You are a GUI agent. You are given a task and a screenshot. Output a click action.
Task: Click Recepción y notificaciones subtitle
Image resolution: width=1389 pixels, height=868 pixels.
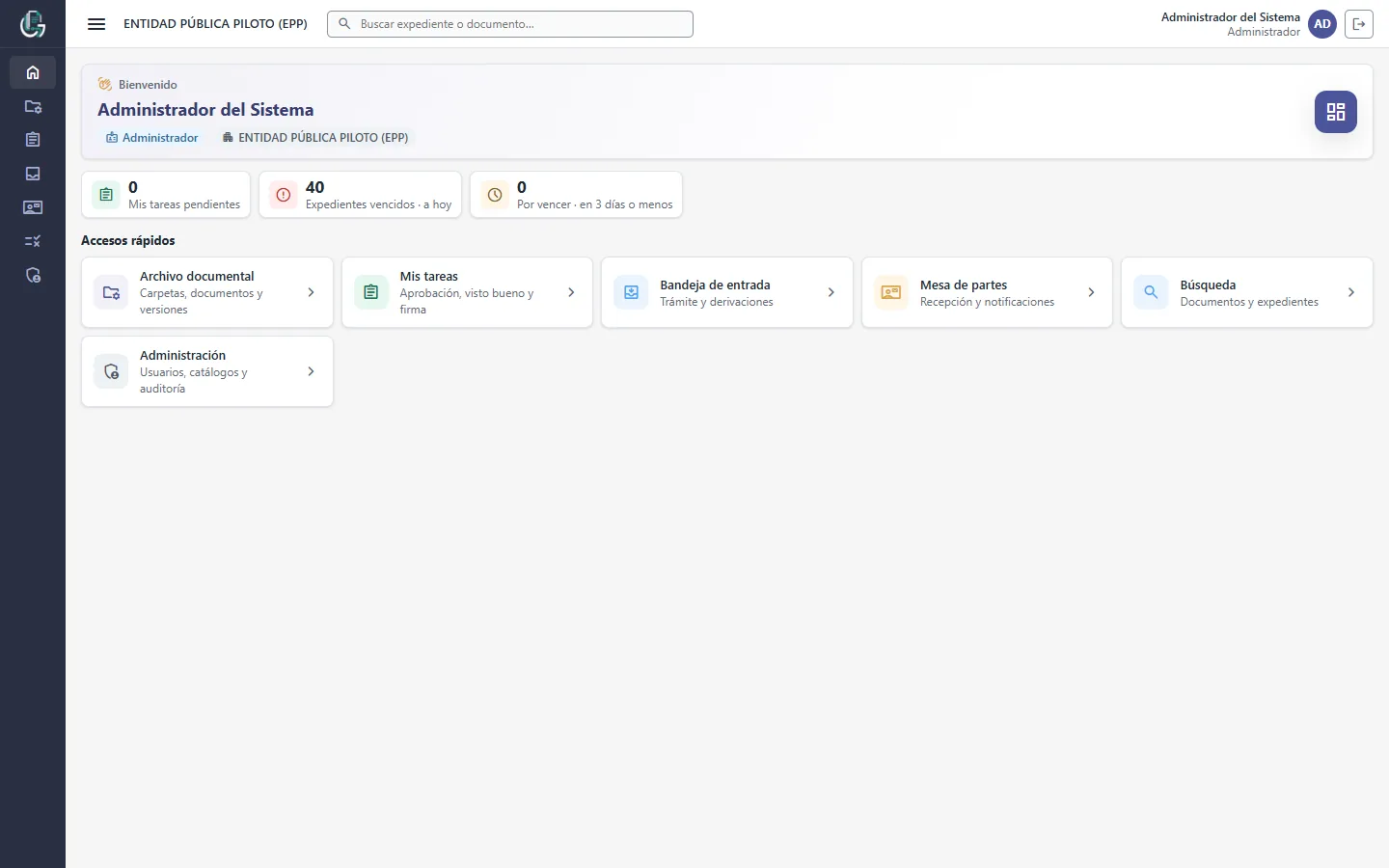(987, 302)
